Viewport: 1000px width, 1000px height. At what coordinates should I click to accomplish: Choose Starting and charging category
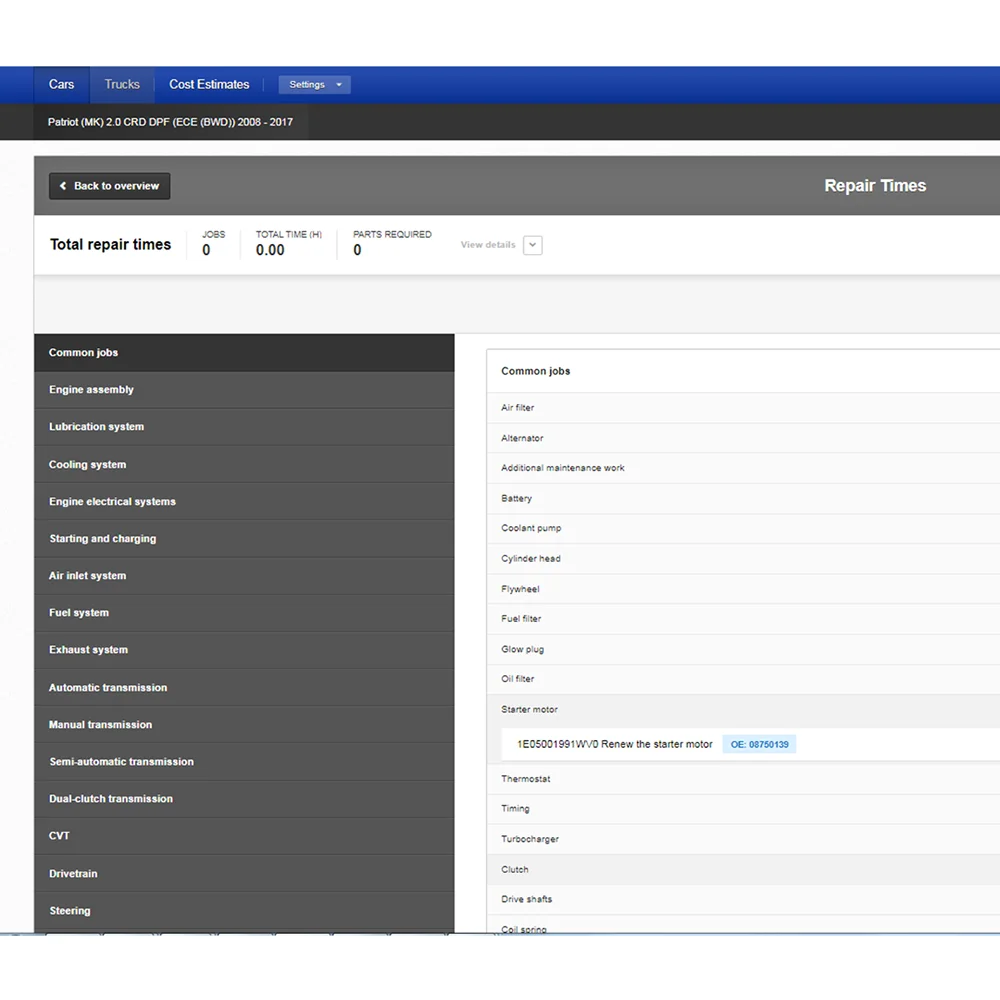tap(103, 539)
